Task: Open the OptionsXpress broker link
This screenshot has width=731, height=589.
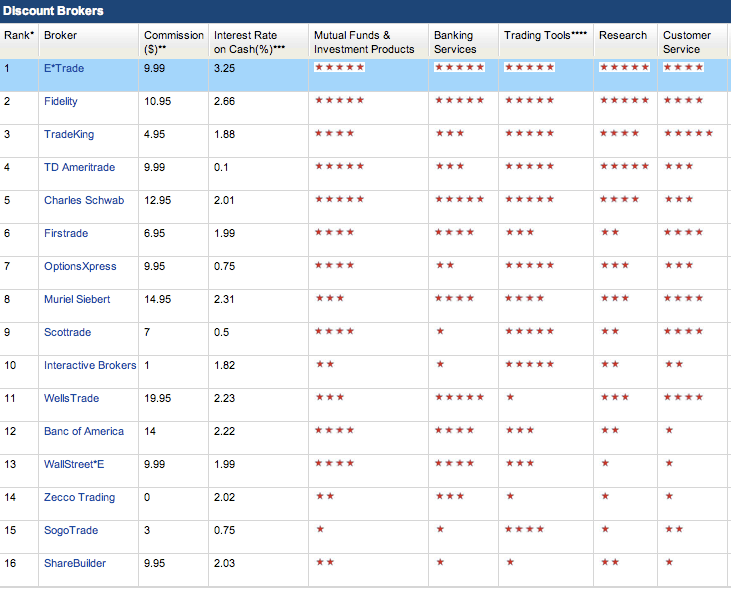Action: coord(80,267)
